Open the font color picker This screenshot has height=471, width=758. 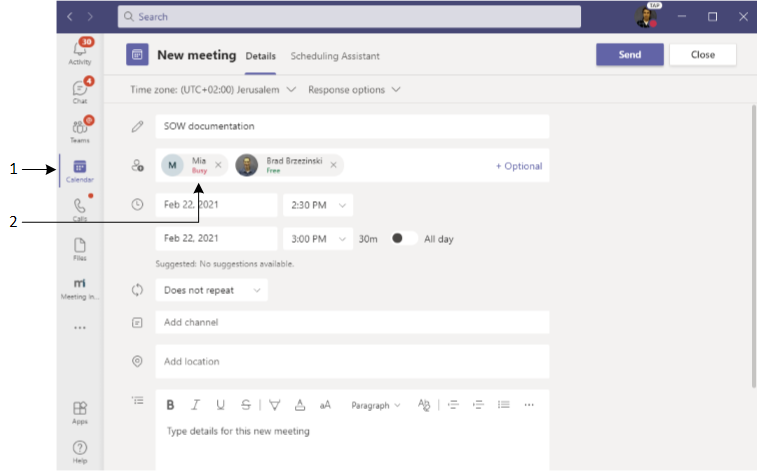(x=300, y=405)
